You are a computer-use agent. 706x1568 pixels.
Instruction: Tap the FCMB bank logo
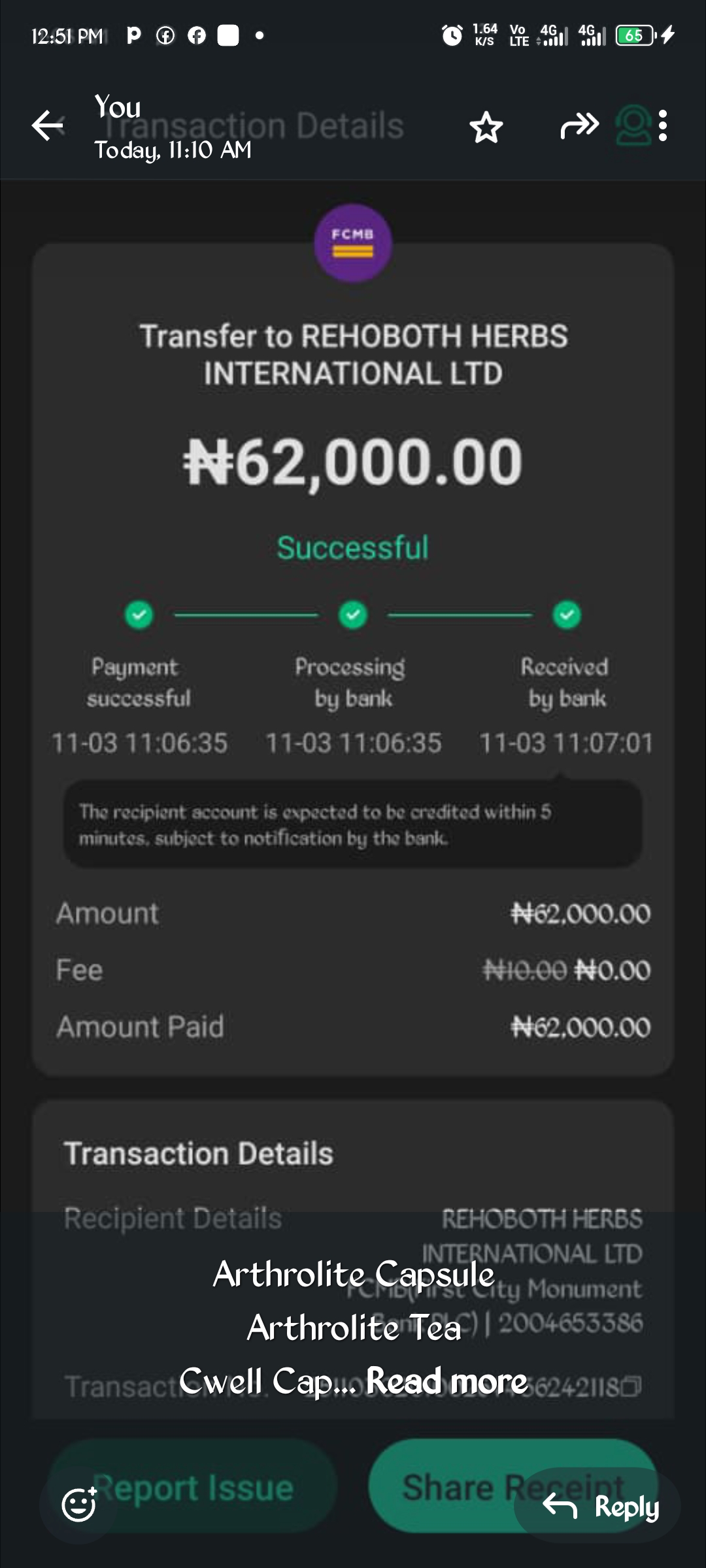353,243
